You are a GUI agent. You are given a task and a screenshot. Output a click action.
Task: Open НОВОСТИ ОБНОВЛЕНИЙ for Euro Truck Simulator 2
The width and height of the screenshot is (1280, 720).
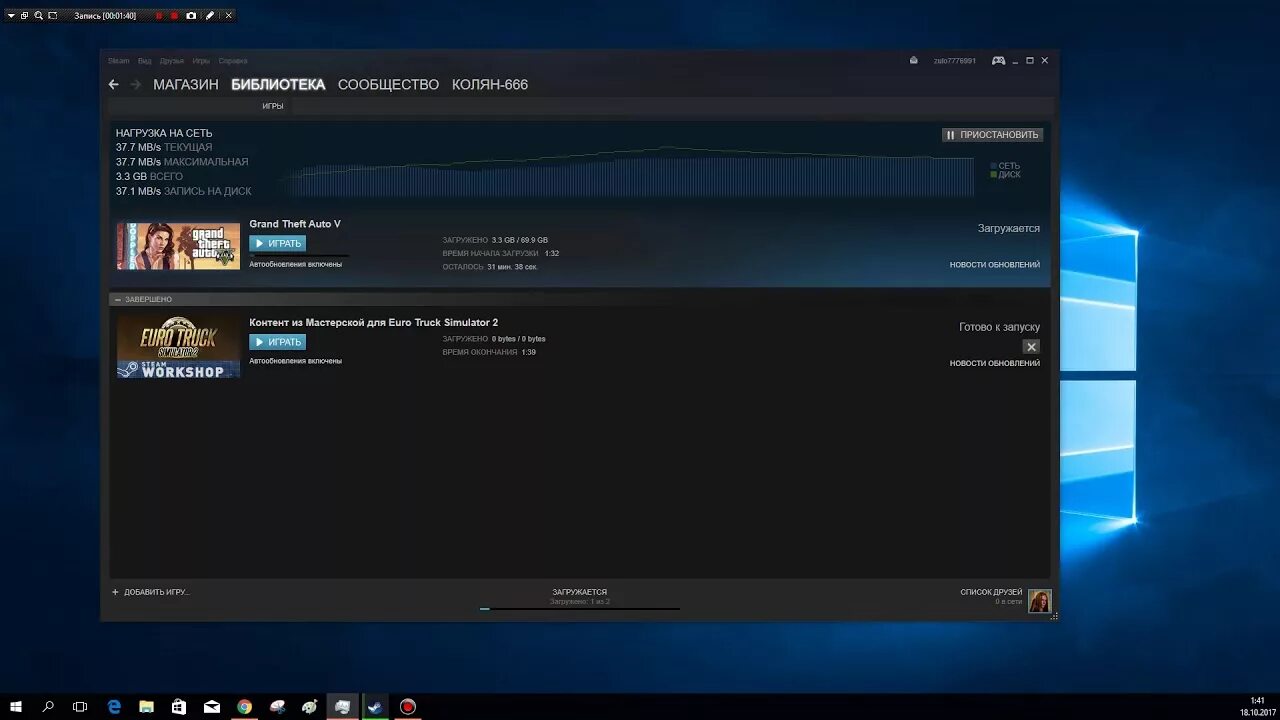point(995,364)
